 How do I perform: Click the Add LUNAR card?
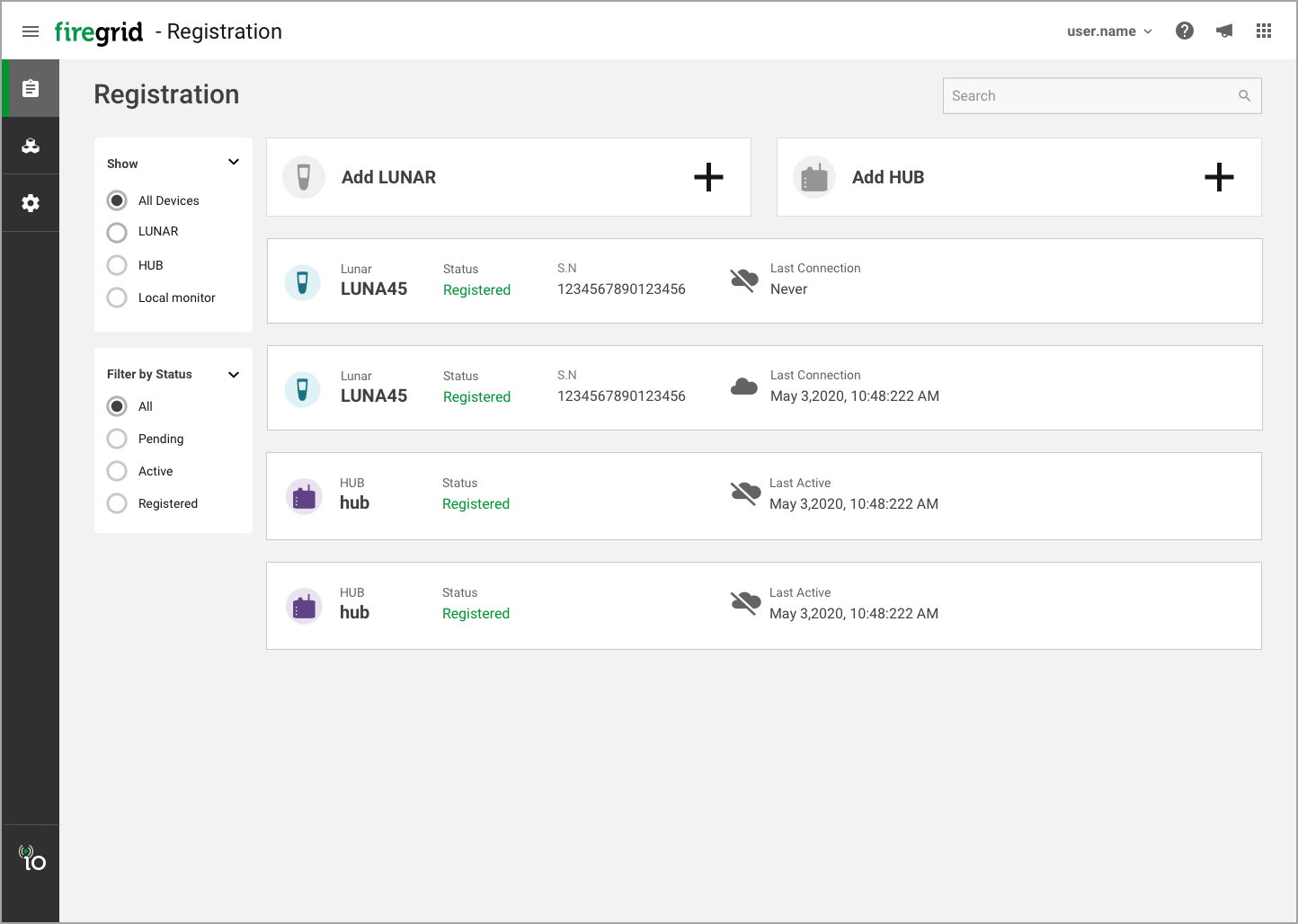click(509, 177)
